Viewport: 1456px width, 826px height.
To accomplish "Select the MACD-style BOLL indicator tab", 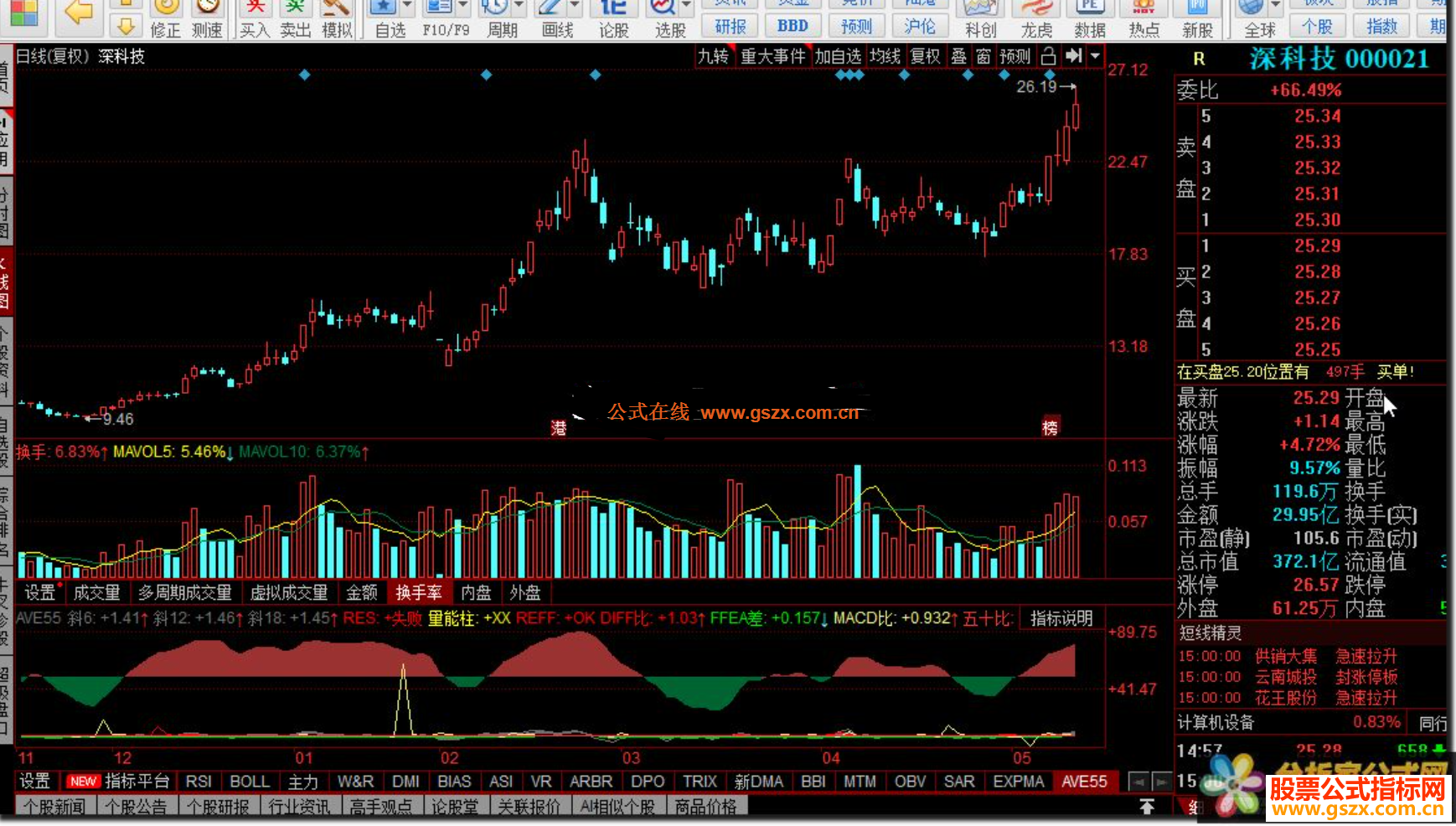I will pyautogui.click(x=250, y=781).
